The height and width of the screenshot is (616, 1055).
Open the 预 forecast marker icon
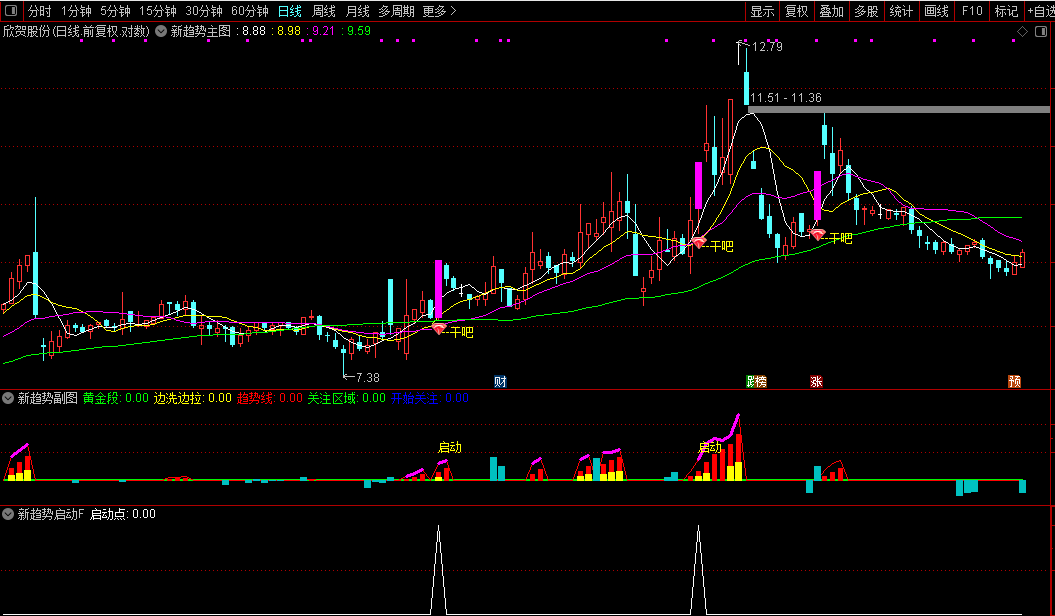1015,382
